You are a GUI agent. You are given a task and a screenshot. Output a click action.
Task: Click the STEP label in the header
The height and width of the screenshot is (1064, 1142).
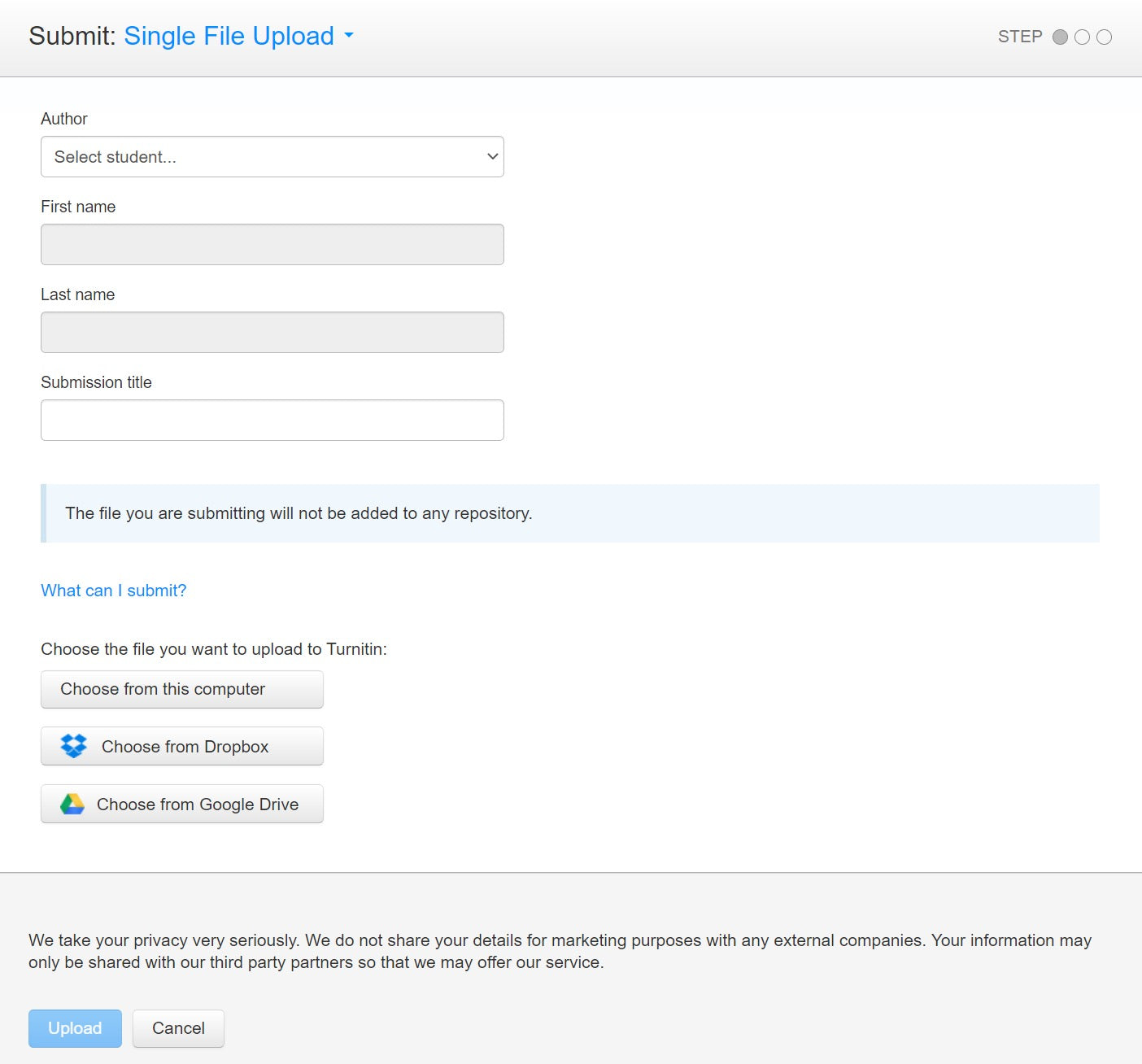tap(1019, 37)
